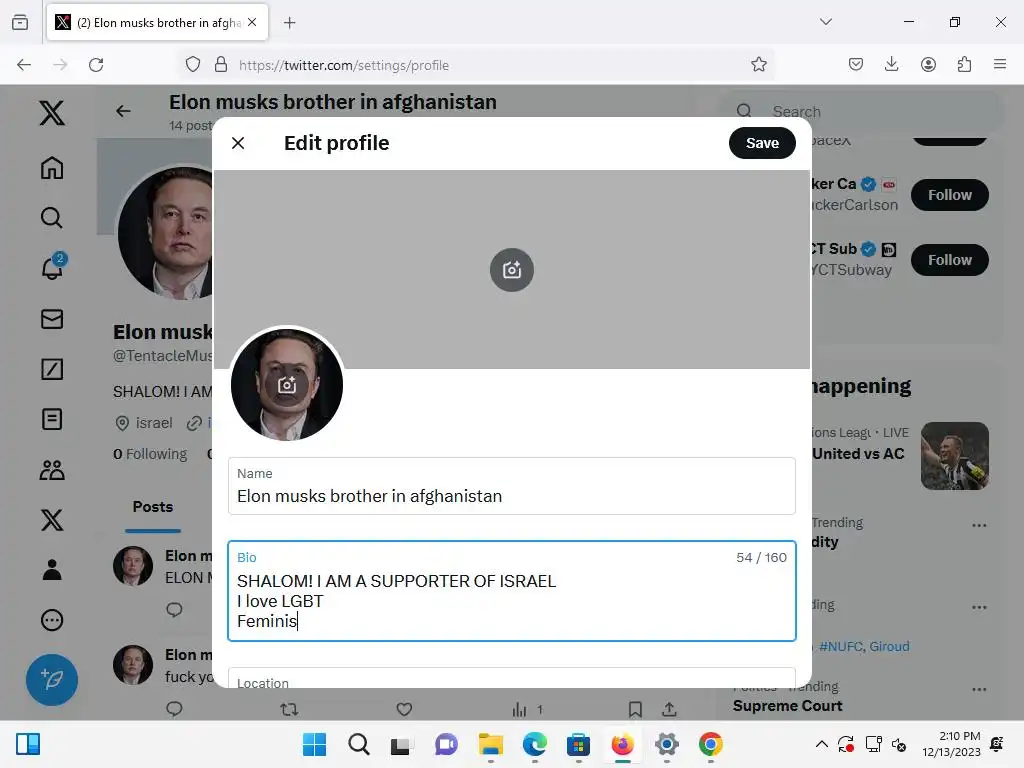The width and height of the screenshot is (1024, 768).
Task: Bookmark the second post
Action: click(635, 709)
